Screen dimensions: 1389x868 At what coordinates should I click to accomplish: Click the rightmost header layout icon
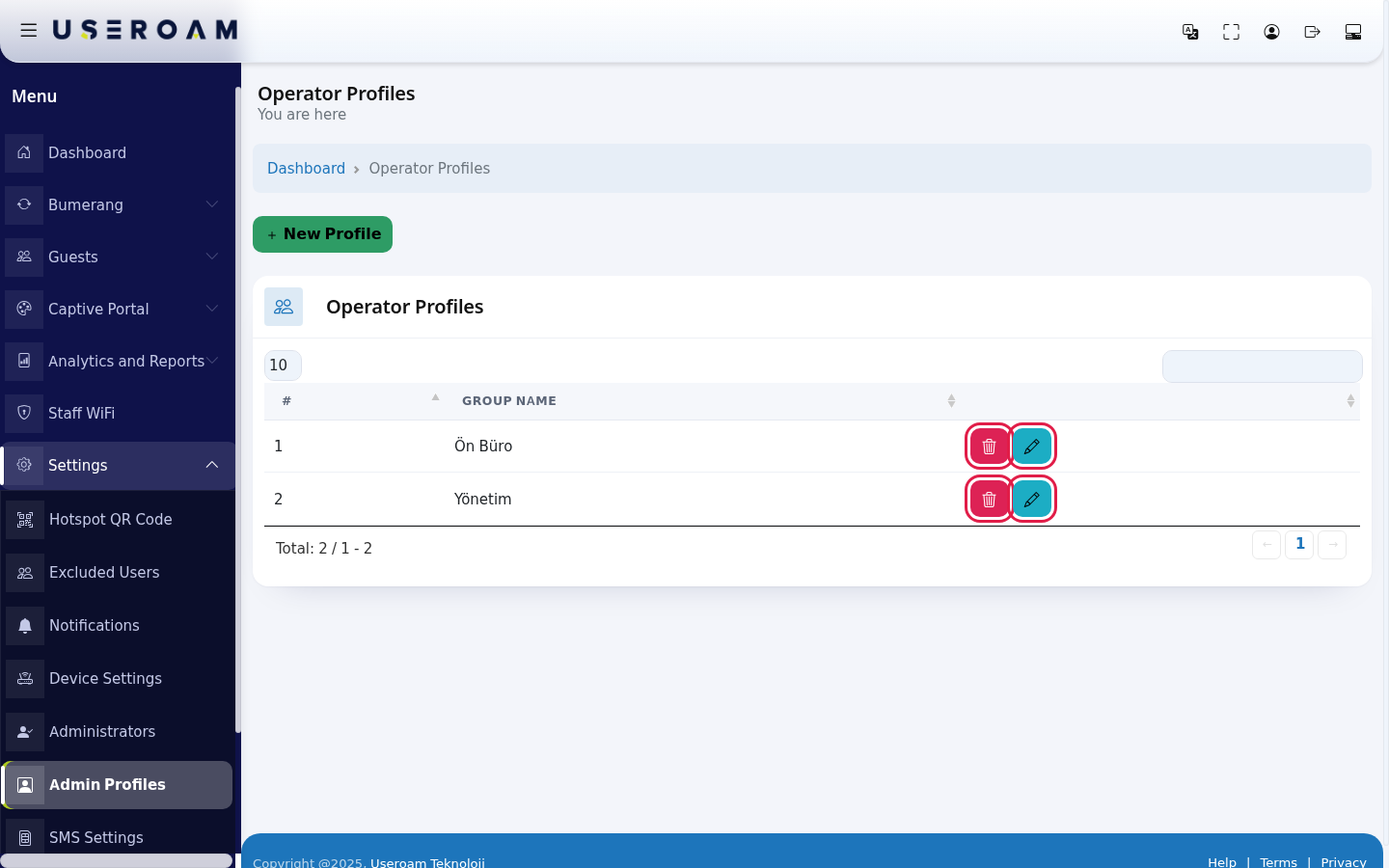tap(1352, 32)
